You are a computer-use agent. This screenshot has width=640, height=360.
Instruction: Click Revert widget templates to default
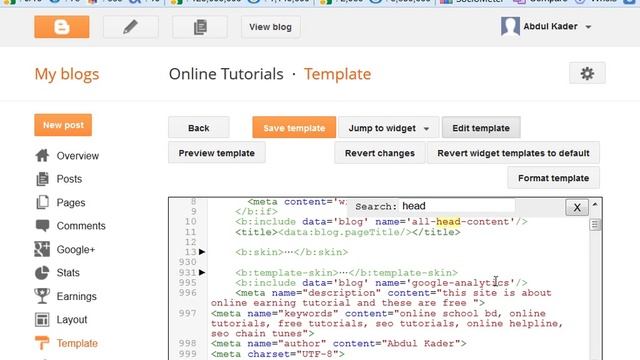[513, 153]
